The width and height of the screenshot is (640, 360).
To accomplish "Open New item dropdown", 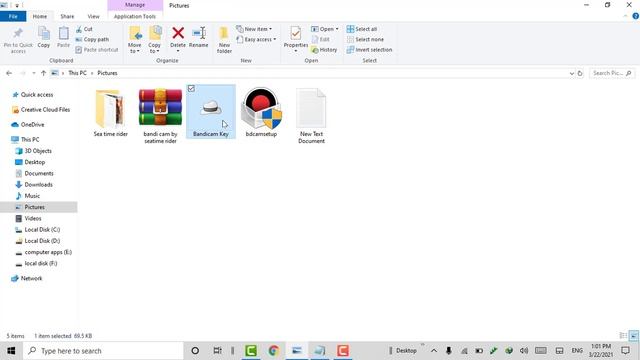I will click(x=254, y=29).
